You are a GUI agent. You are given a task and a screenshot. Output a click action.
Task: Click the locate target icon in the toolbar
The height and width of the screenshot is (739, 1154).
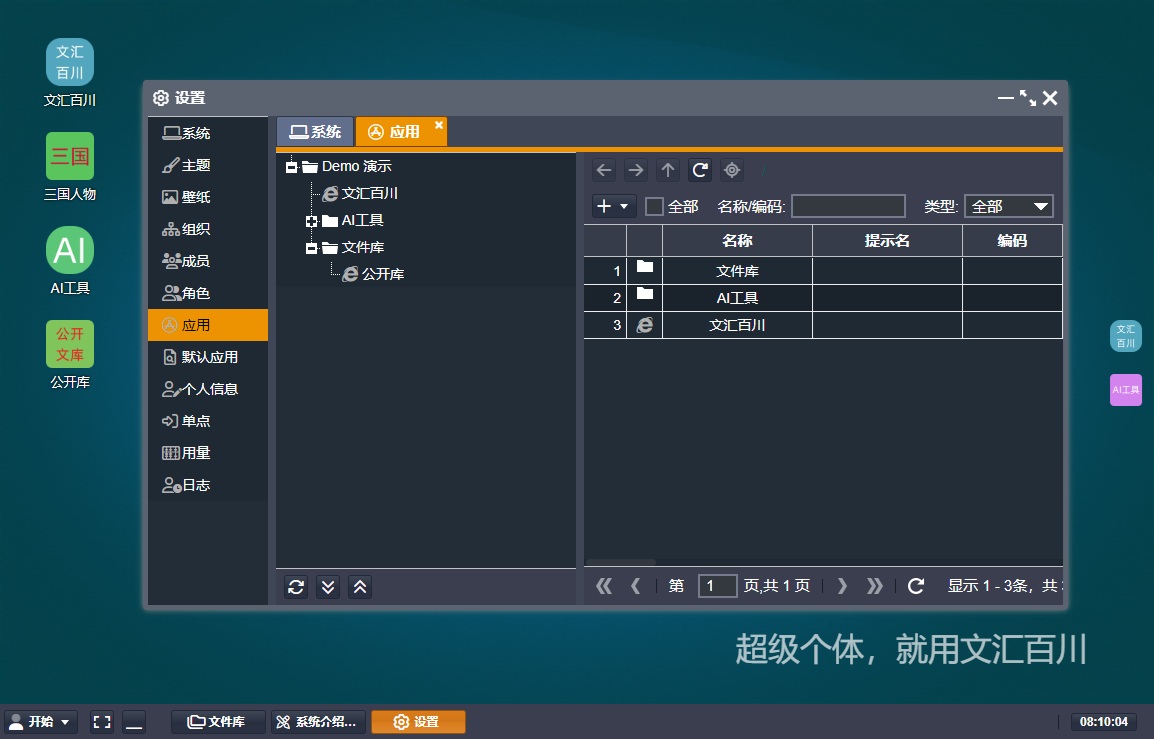click(x=731, y=170)
